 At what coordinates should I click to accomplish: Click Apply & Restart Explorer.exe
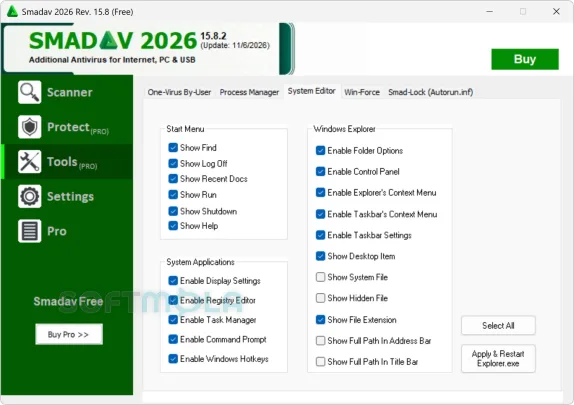(498, 358)
